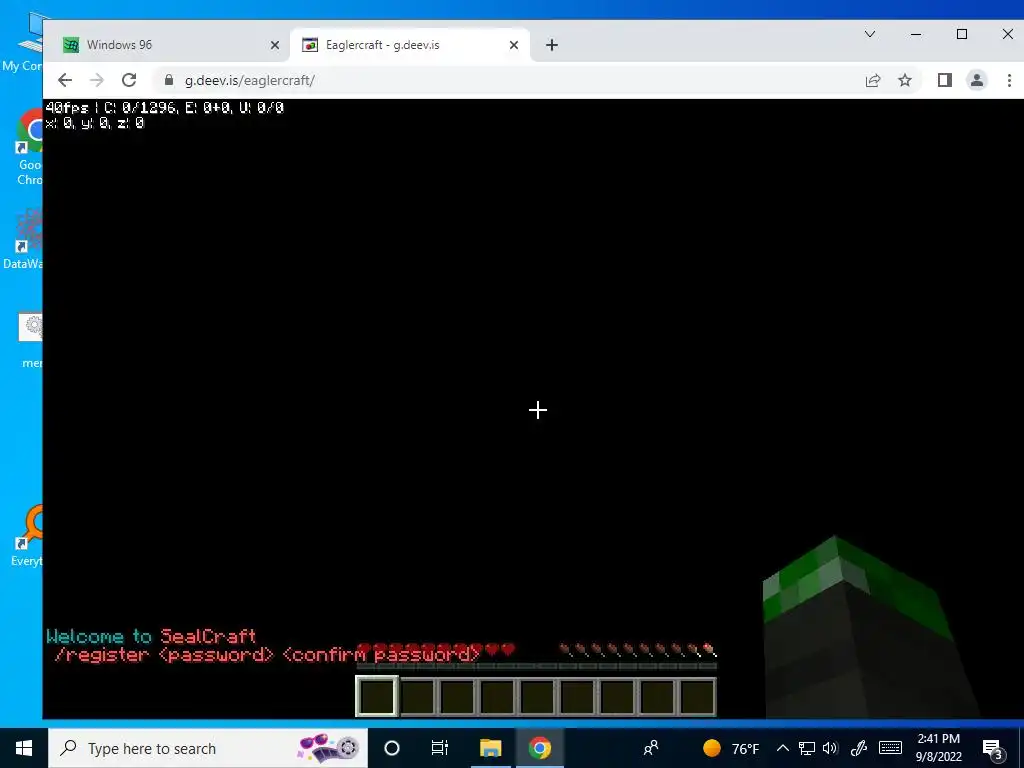Open Windows Ink pen tray icon
Image resolution: width=1024 pixels, height=768 pixels.
point(859,748)
